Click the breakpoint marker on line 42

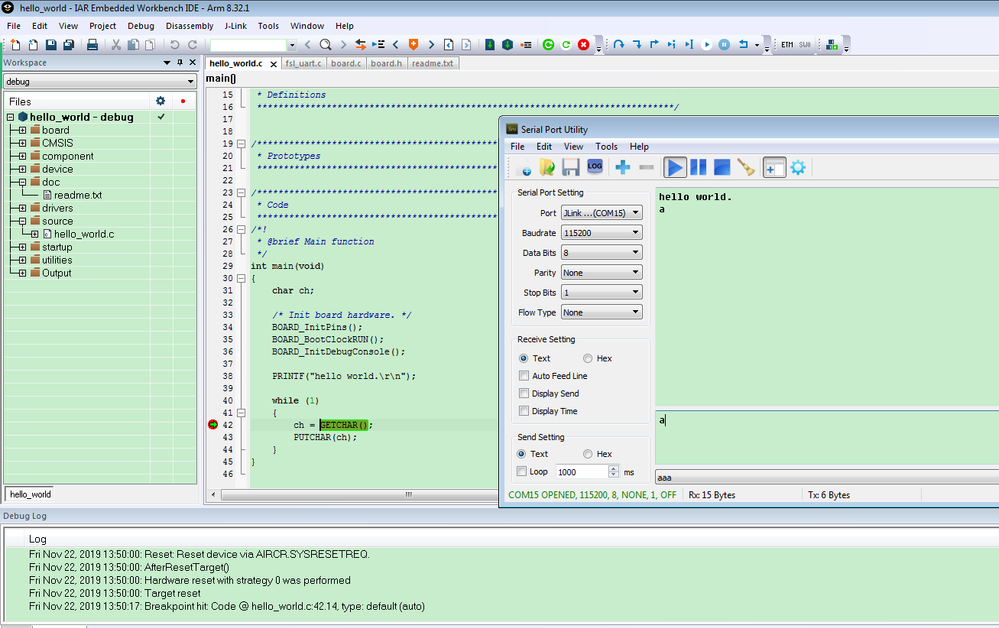coord(213,425)
